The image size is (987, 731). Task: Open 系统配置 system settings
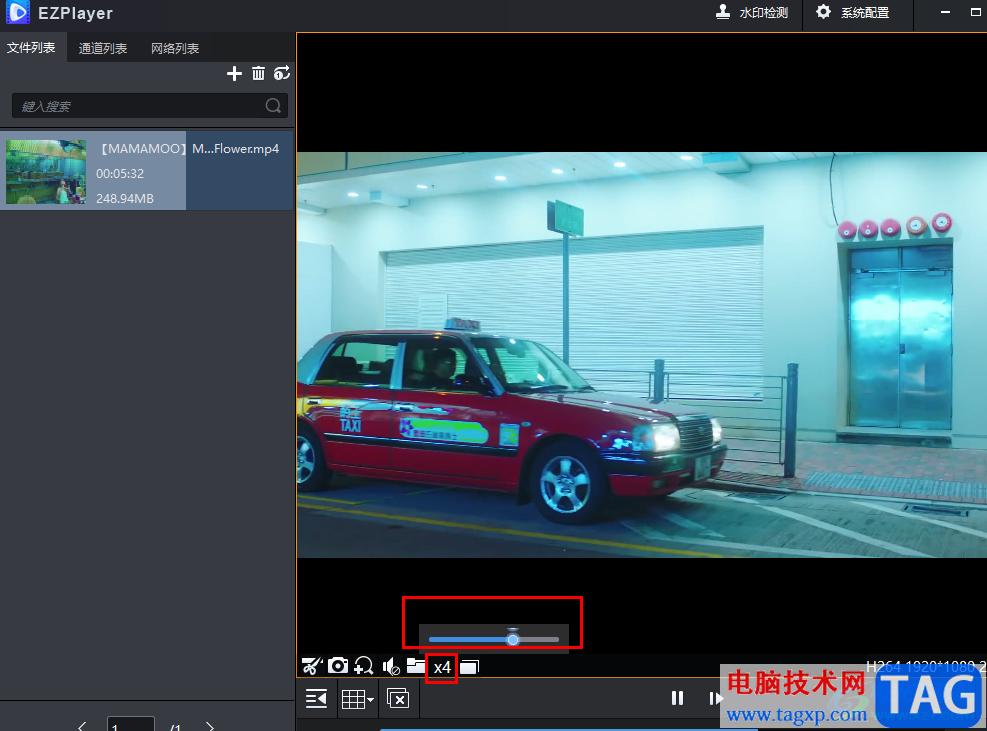click(x=853, y=13)
